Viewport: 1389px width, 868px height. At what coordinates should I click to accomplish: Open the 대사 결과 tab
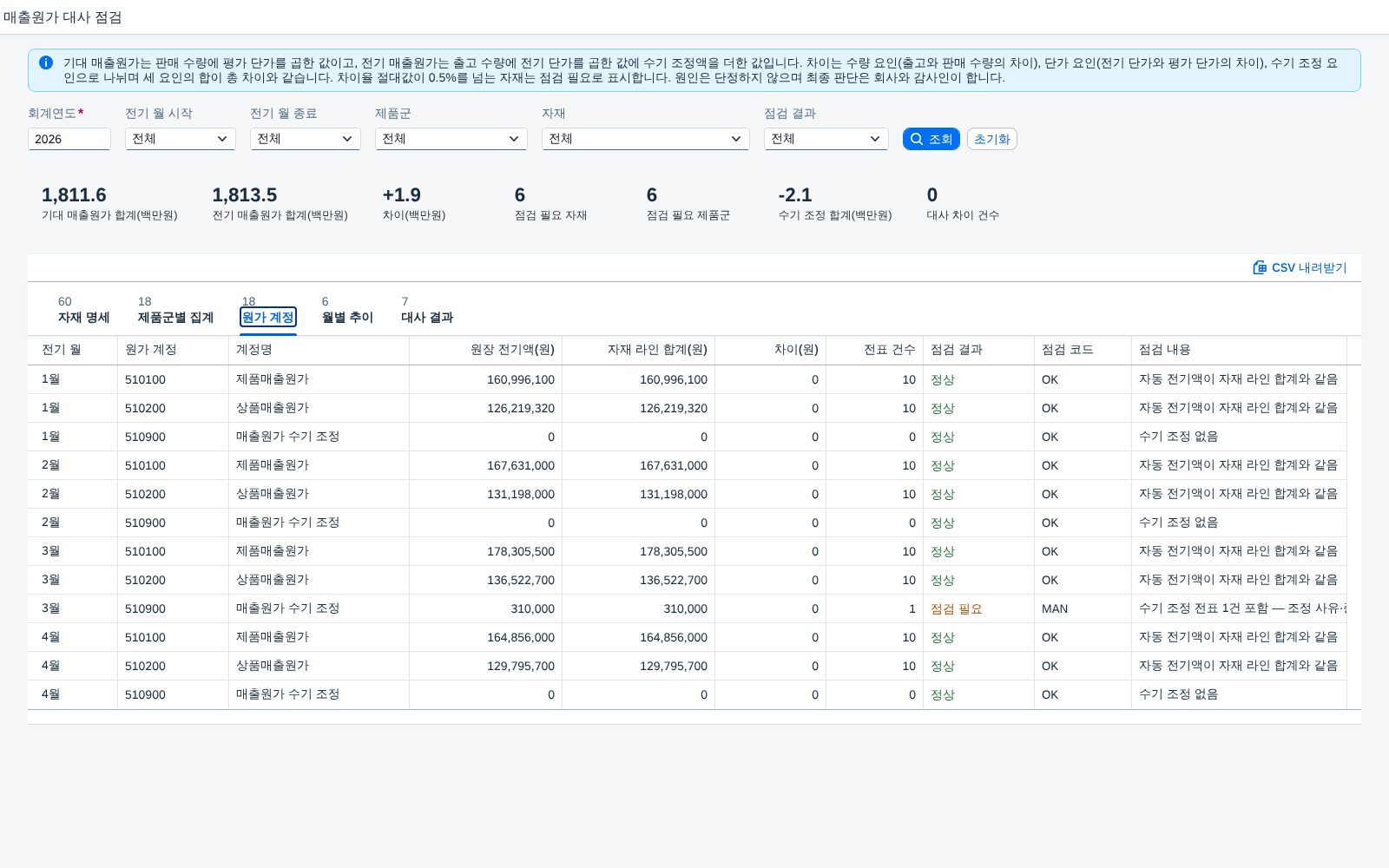click(427, 310)
